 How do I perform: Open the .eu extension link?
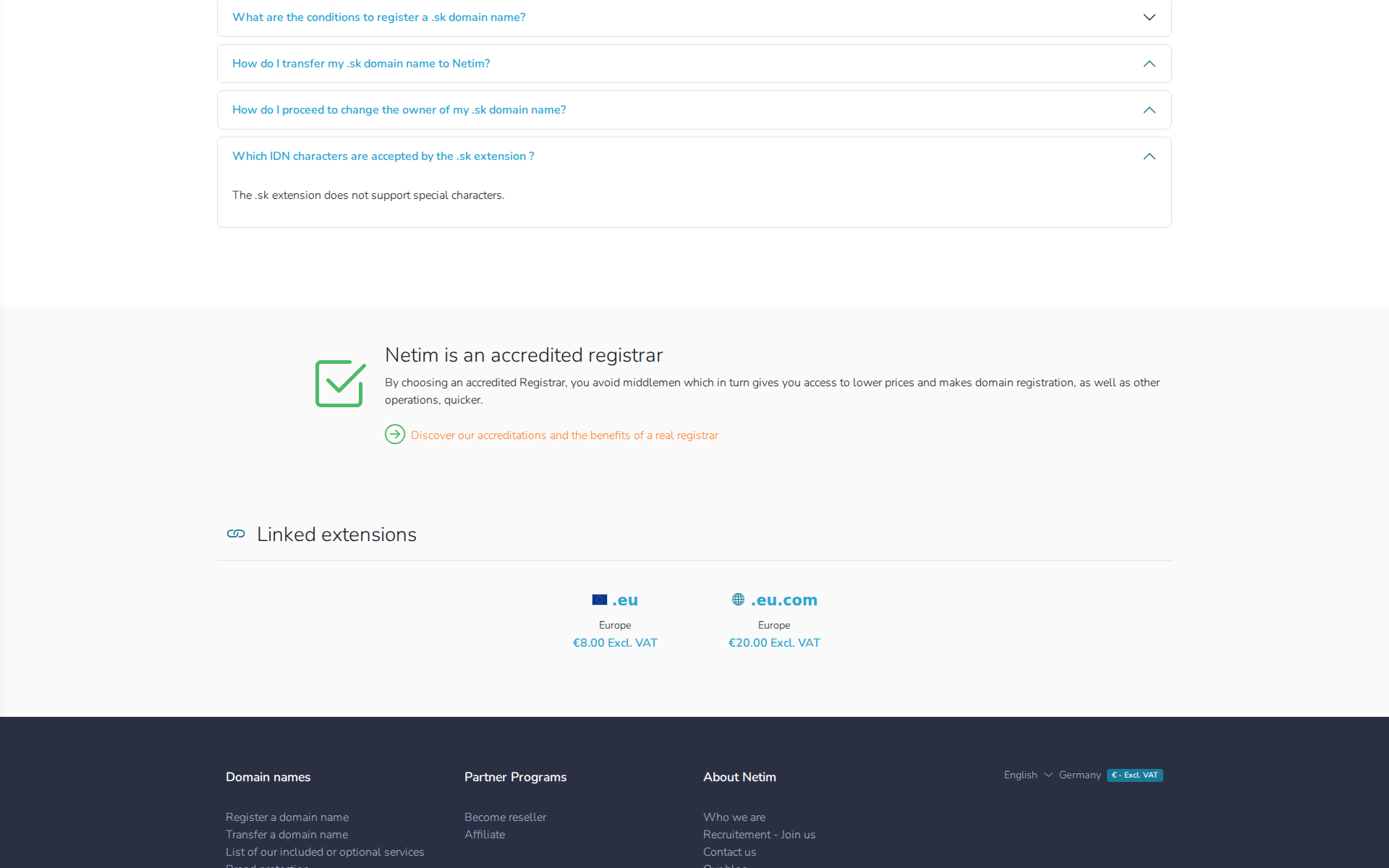point(625,600)
